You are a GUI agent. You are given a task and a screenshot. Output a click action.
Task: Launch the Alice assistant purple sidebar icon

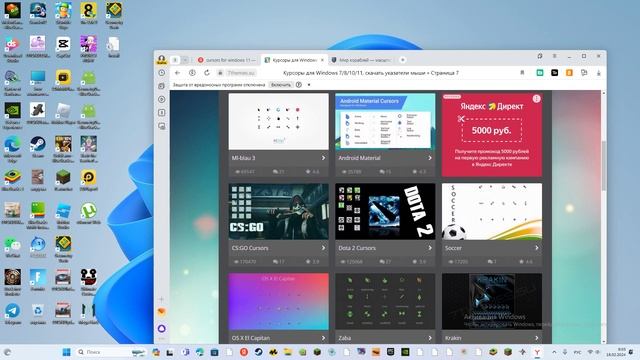pos(162,328)
